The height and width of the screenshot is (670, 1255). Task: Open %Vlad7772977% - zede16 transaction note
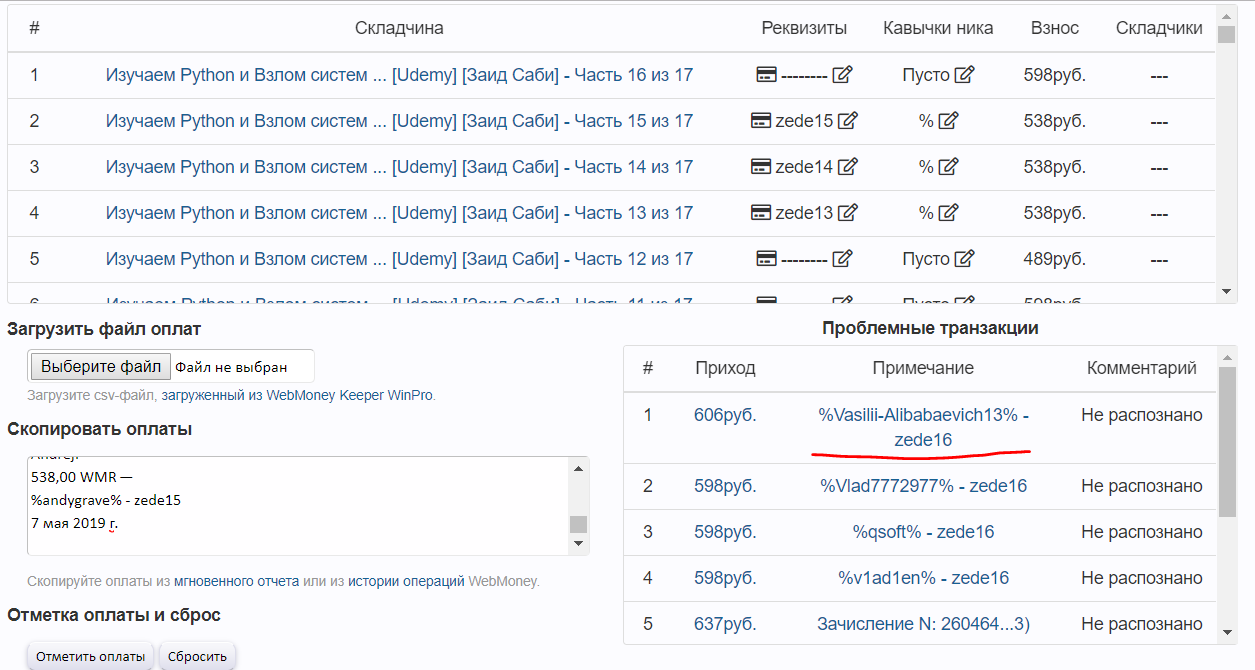923,486
